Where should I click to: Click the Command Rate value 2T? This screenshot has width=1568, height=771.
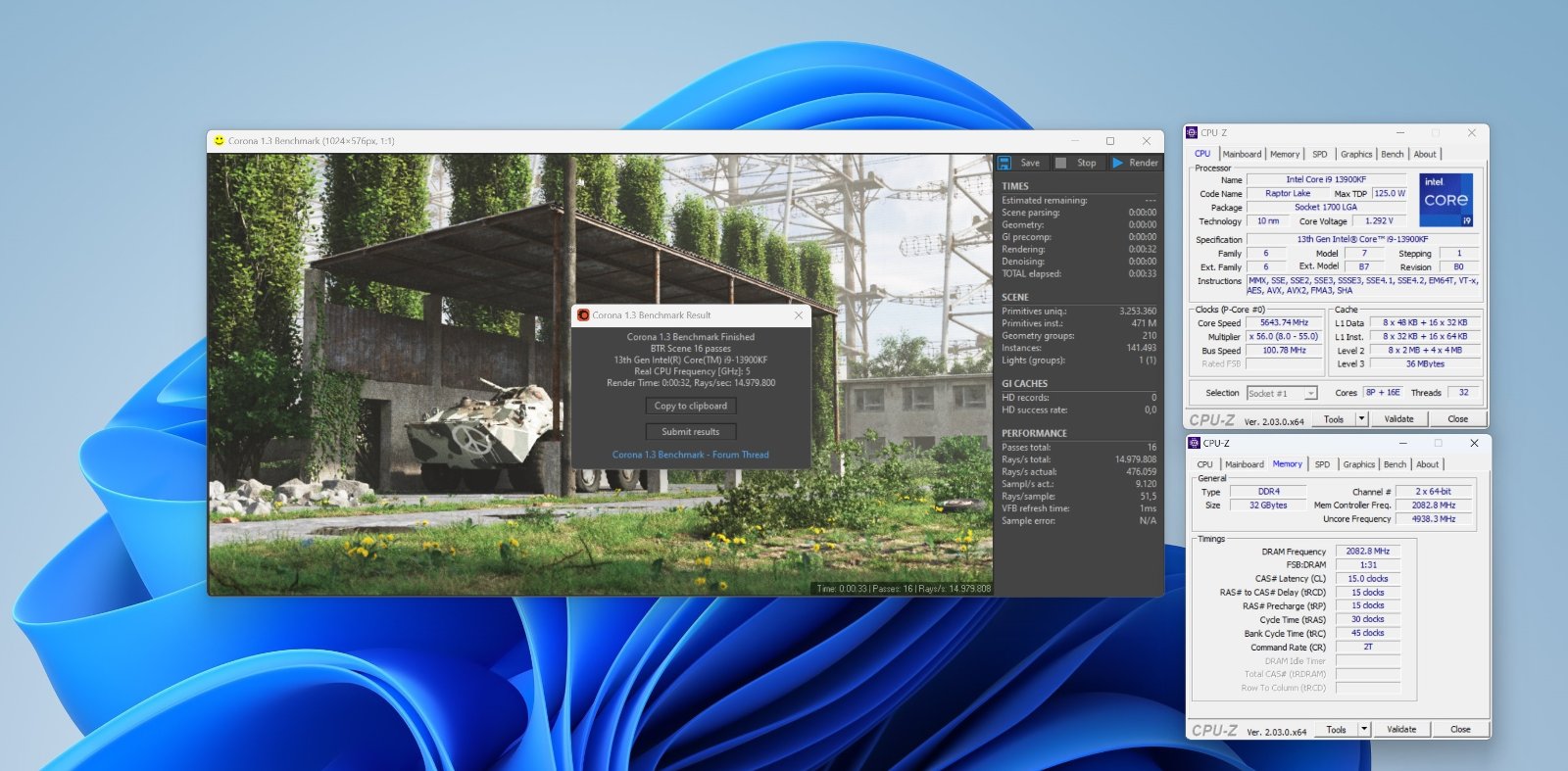tap(1367, 647)
